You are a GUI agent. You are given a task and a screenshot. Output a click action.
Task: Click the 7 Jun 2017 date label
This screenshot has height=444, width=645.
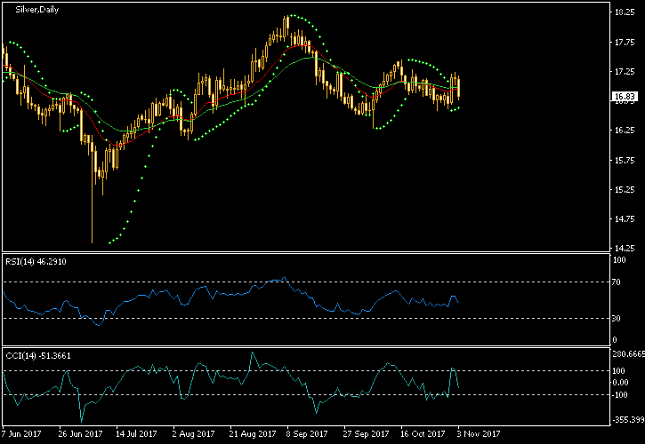21,434
